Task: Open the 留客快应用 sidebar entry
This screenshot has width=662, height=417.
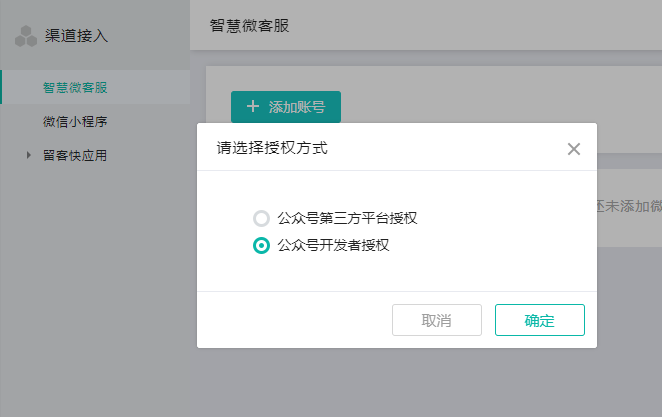Action: [x=74, y=155]
